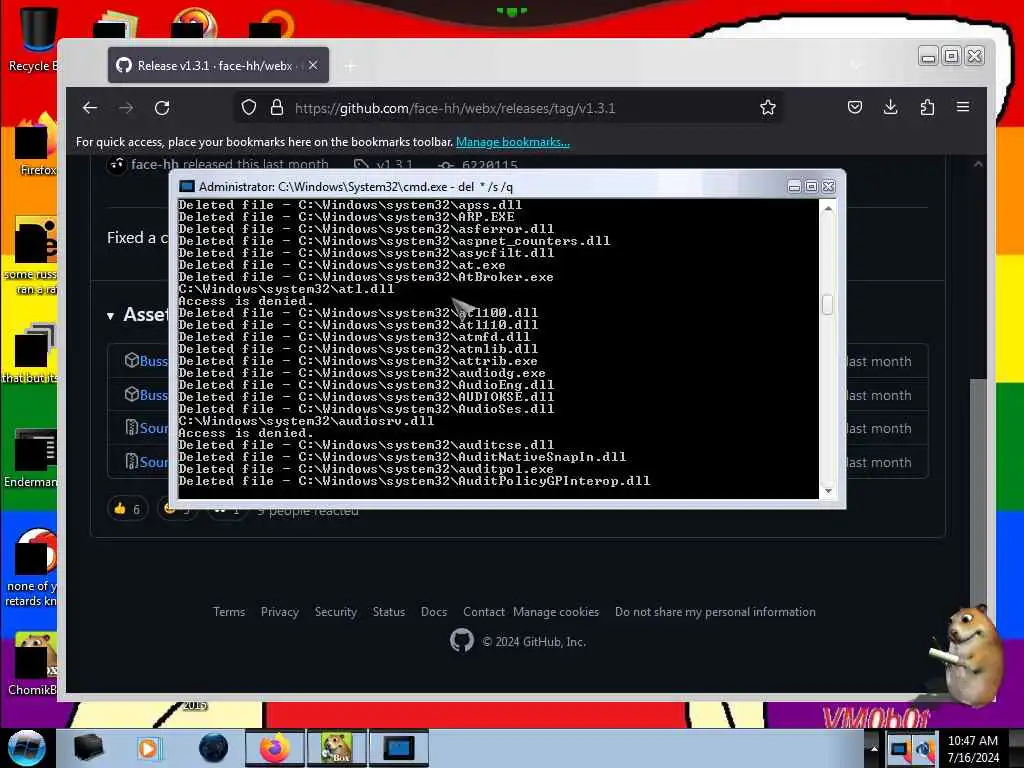
Task: Click Do not share my personal information
Action: coord(715,612)
